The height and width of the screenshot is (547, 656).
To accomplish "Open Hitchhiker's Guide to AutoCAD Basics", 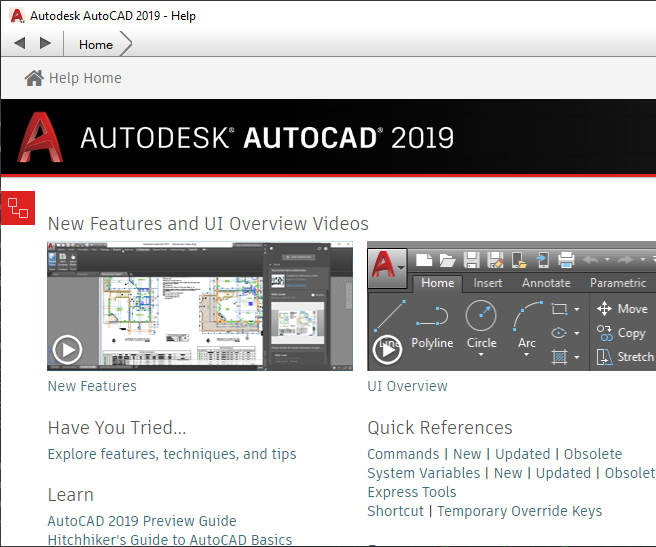I will point(170,540).
